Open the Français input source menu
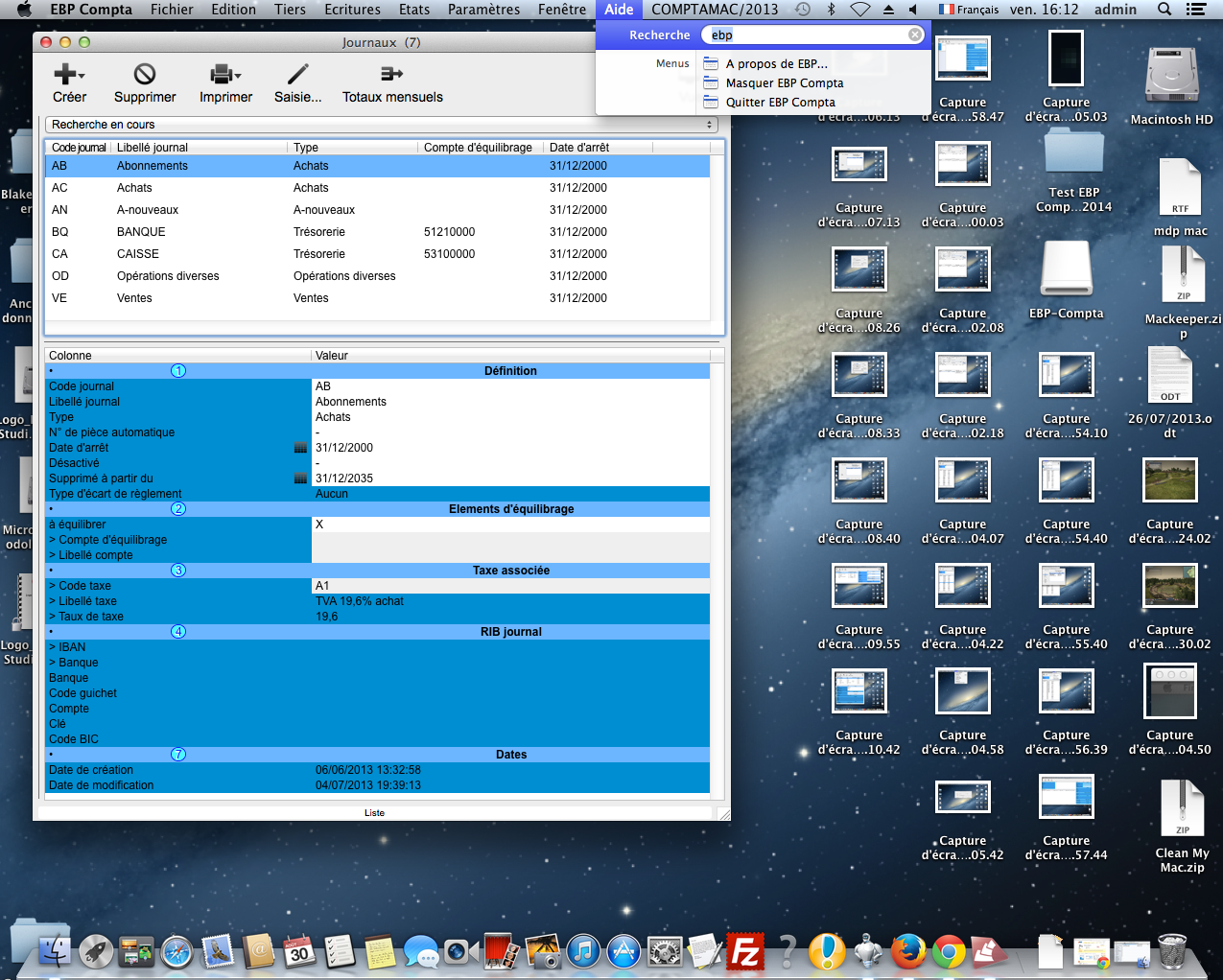The width and height of the screenshot is (1223, 980). (968, 10)
